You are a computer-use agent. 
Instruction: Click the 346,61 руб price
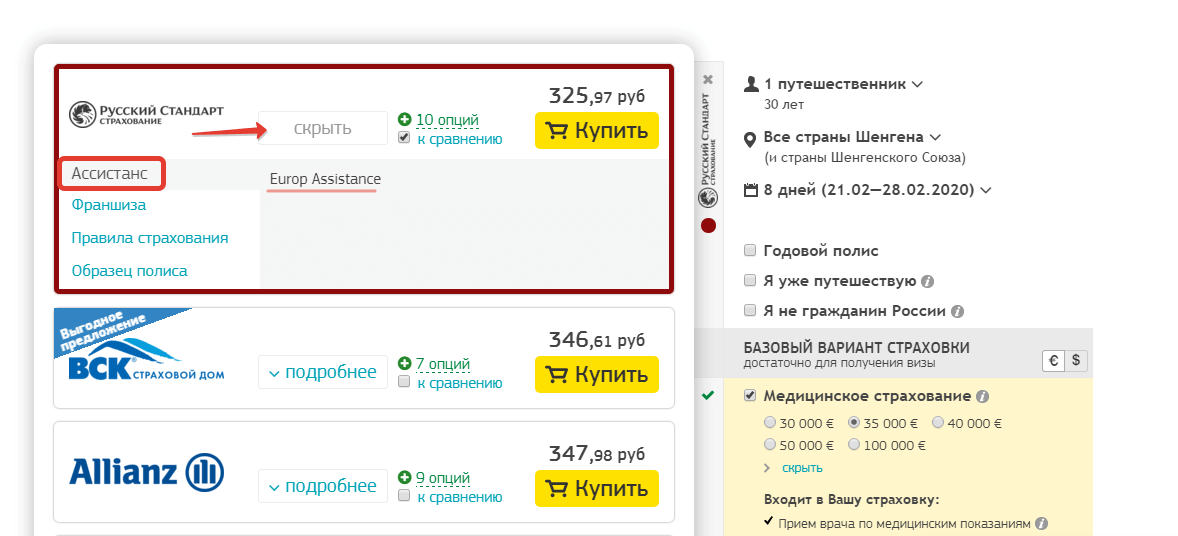tap(597, 340)
